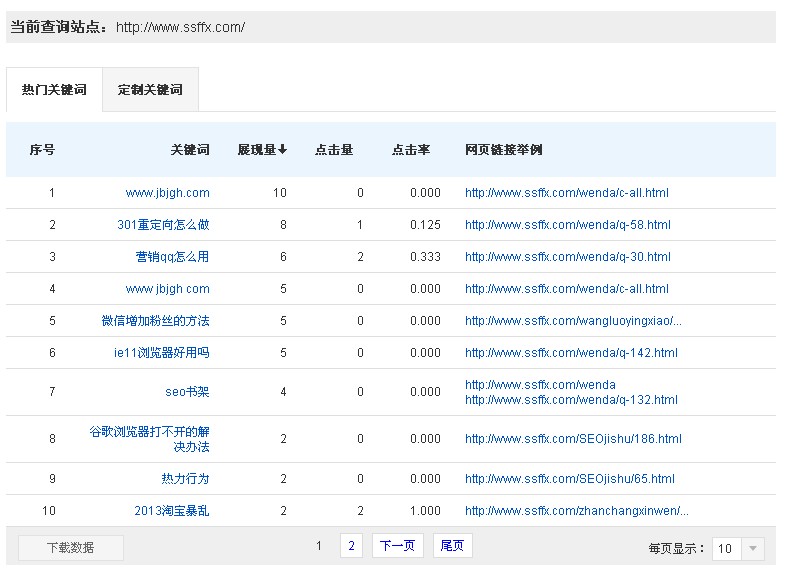Click impressions value 4 for seo书架
This screenshot has width=797, height=584.
tap(284, 392)
